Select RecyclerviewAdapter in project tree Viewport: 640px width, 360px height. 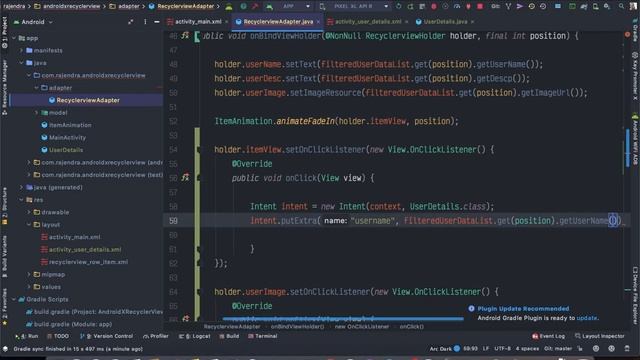(84, 100)
